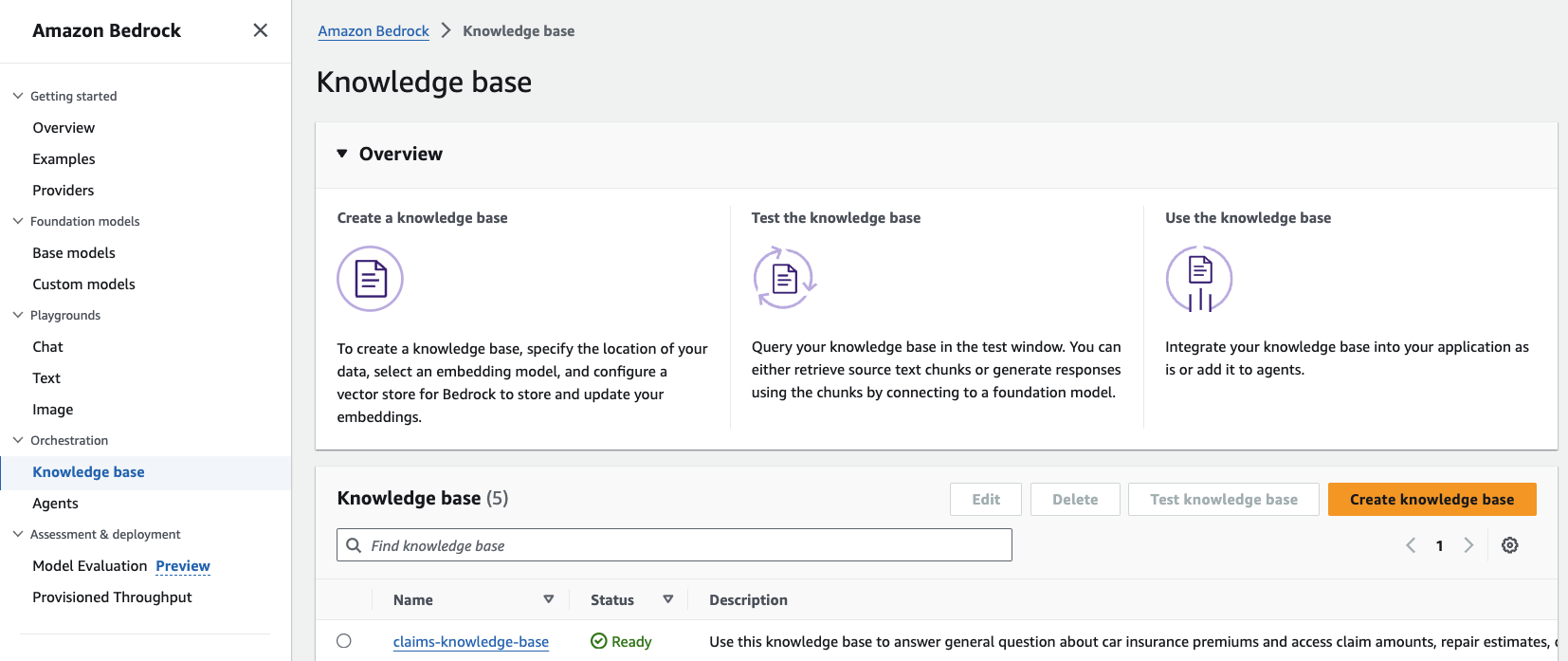
Task: Click the green Ready status icon
Action: [598, 641]
